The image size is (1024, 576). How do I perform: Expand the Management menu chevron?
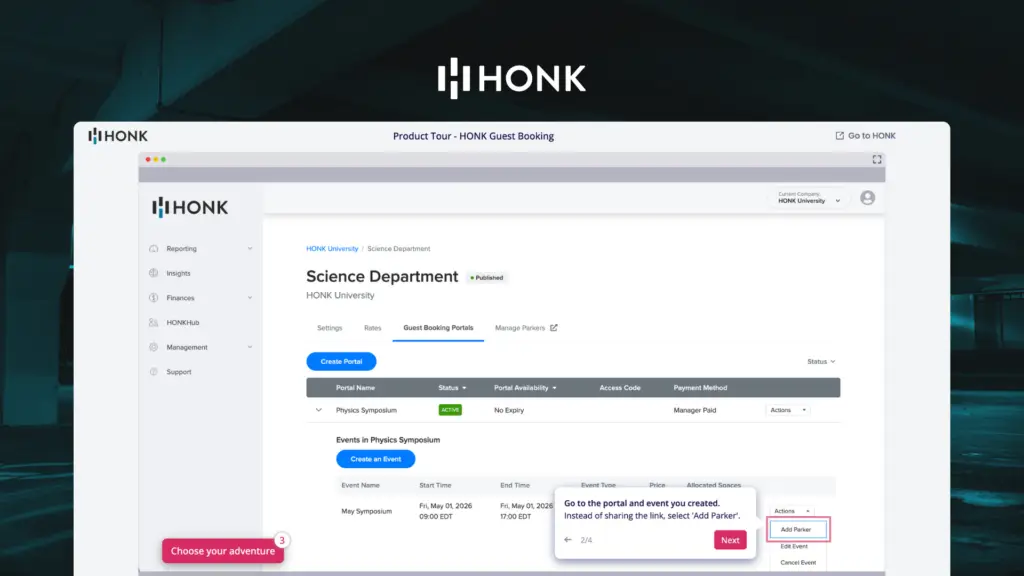tap(249, 347)
